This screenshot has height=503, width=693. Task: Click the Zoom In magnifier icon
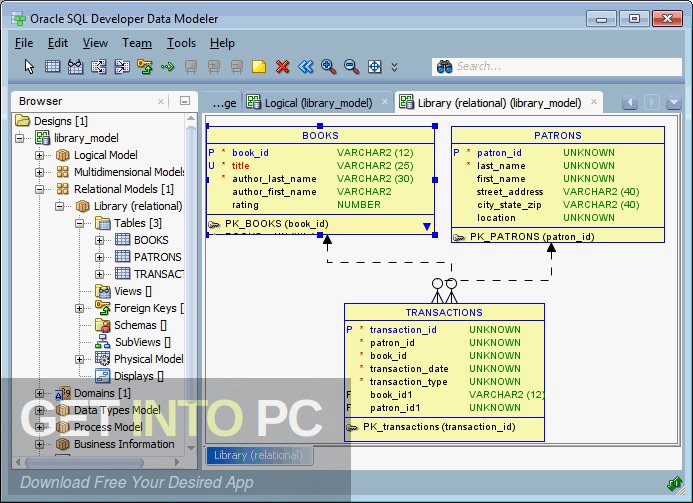tap(328, 67)
